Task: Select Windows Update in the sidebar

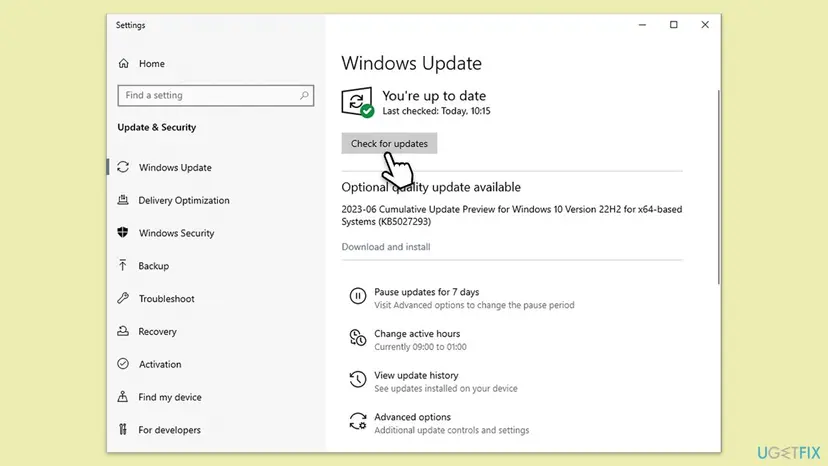Action: point(175,167)
